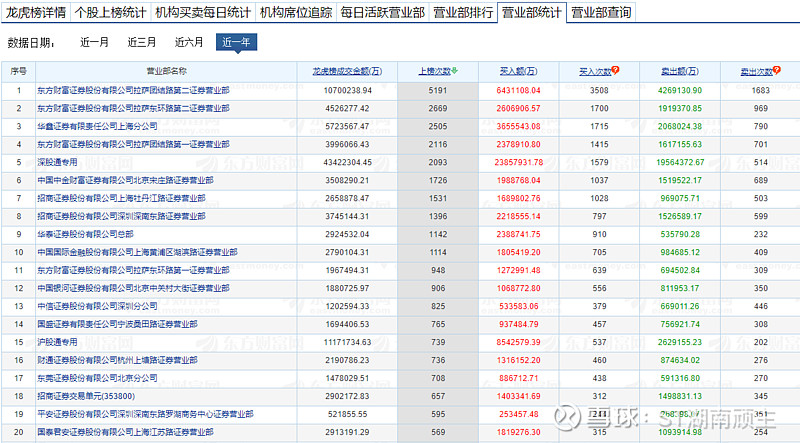Open 平安证券深圳深南东路罗湖商务中心营业部 link
The width and height of the screenshot is (800, 443).
point(145,414)
